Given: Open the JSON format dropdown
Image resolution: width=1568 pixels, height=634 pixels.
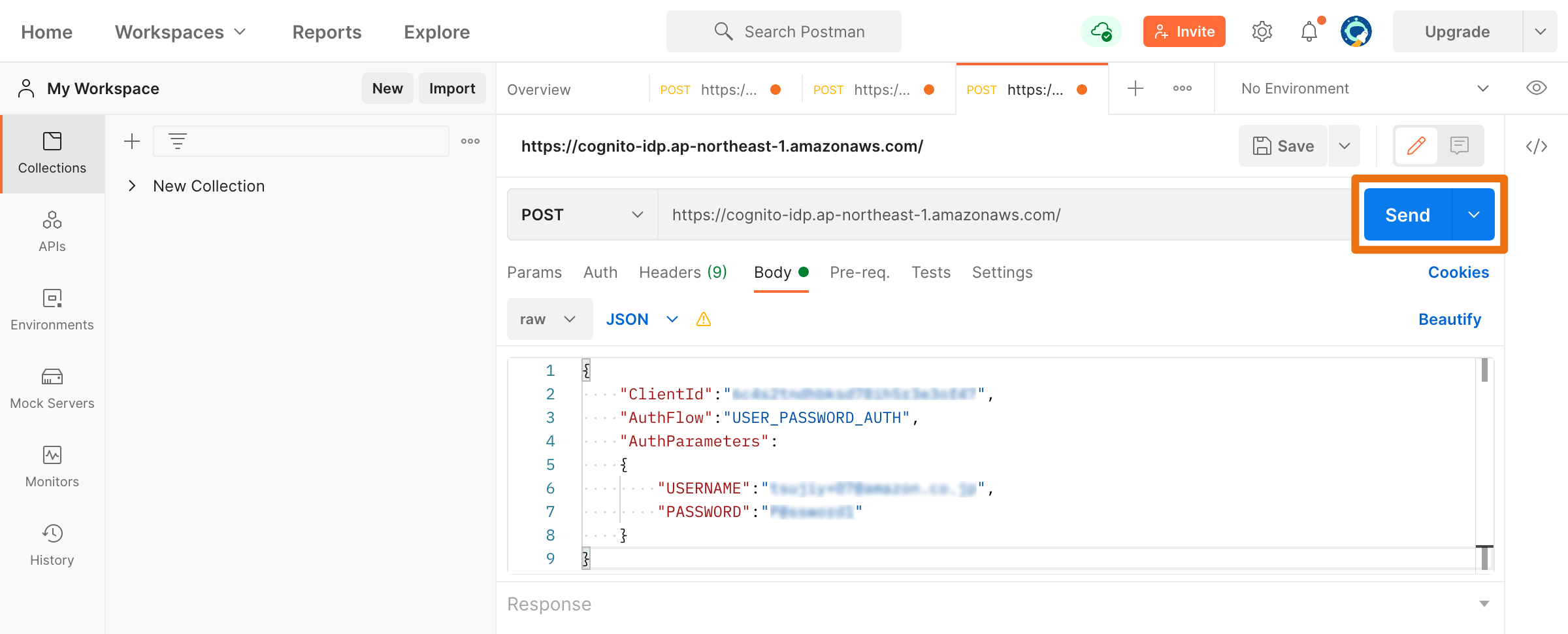Looking at the screenshot, I should [642, 319].
